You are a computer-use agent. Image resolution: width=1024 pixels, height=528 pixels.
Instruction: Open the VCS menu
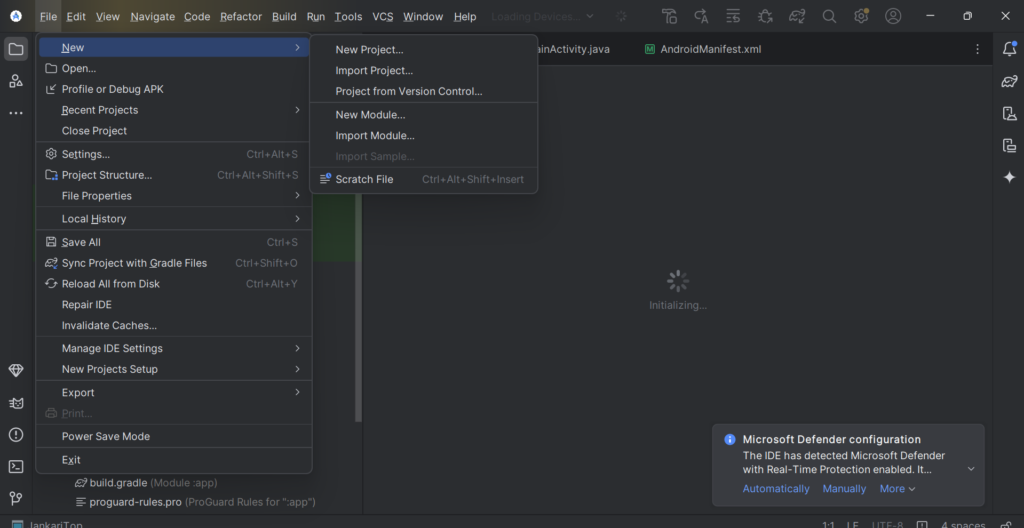pyautogui.click(x=383, y=16)
